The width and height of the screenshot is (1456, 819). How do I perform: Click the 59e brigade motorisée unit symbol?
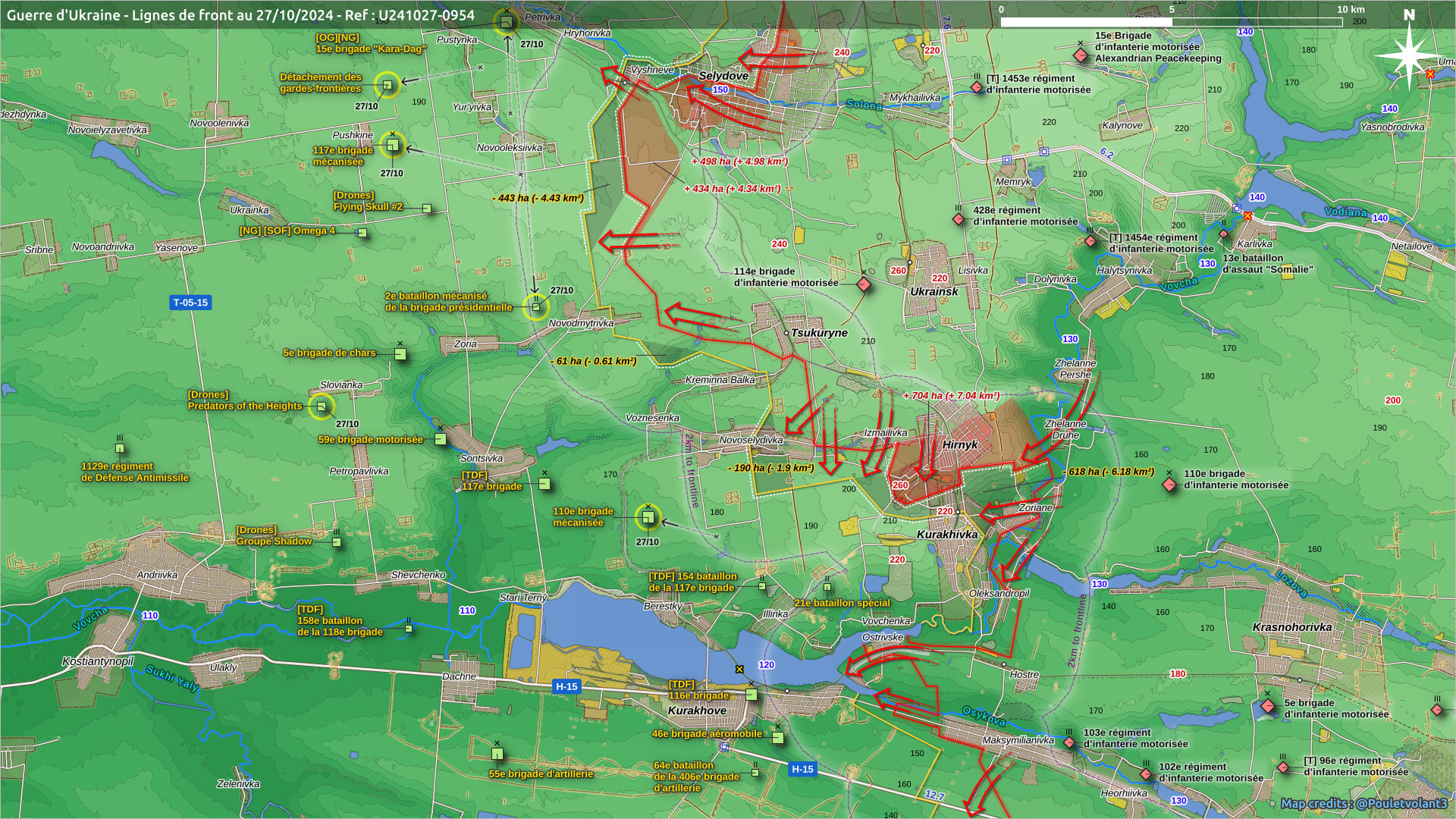[x=441, y=439]
